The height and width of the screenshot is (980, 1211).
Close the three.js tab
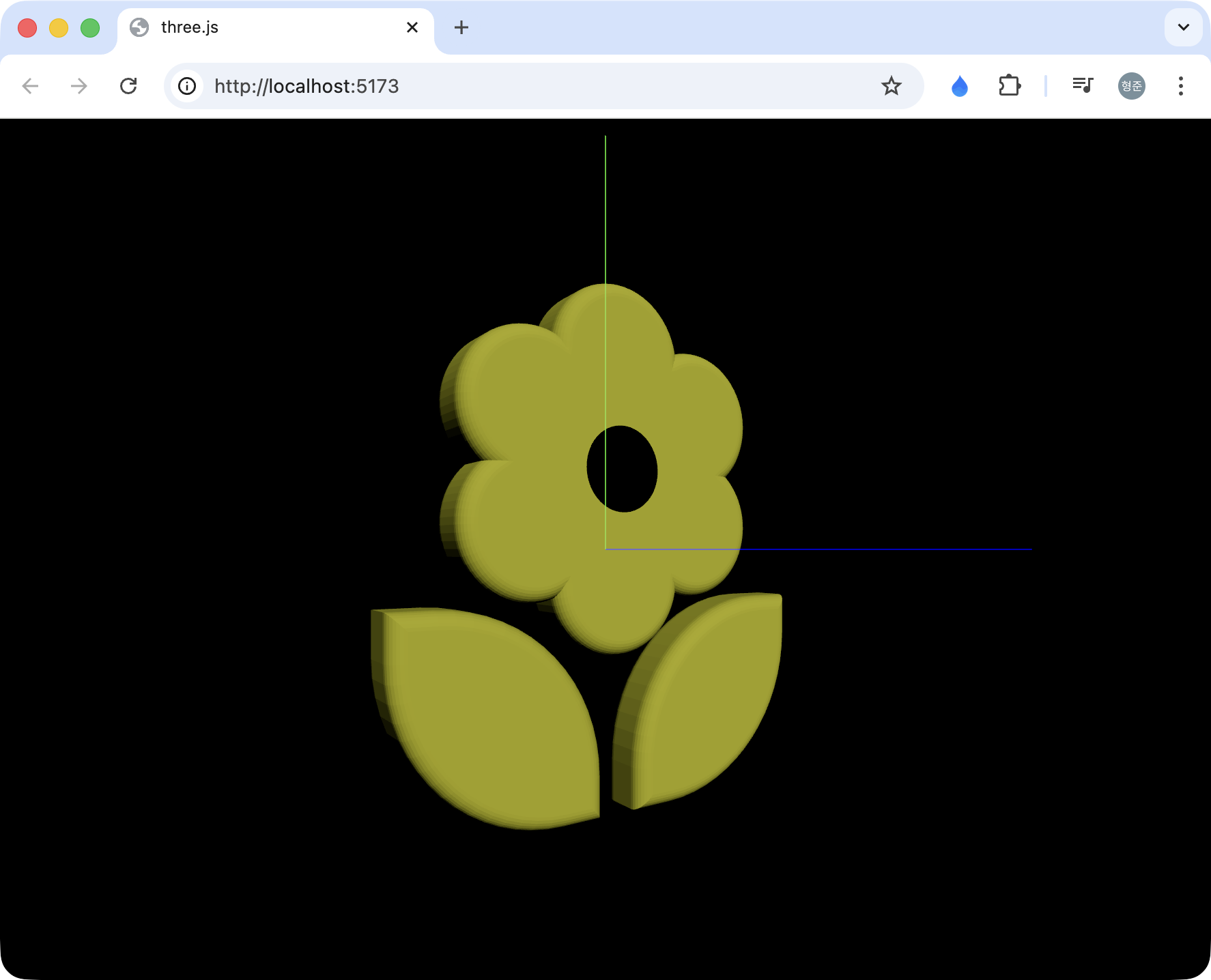[x=412, y=27]
